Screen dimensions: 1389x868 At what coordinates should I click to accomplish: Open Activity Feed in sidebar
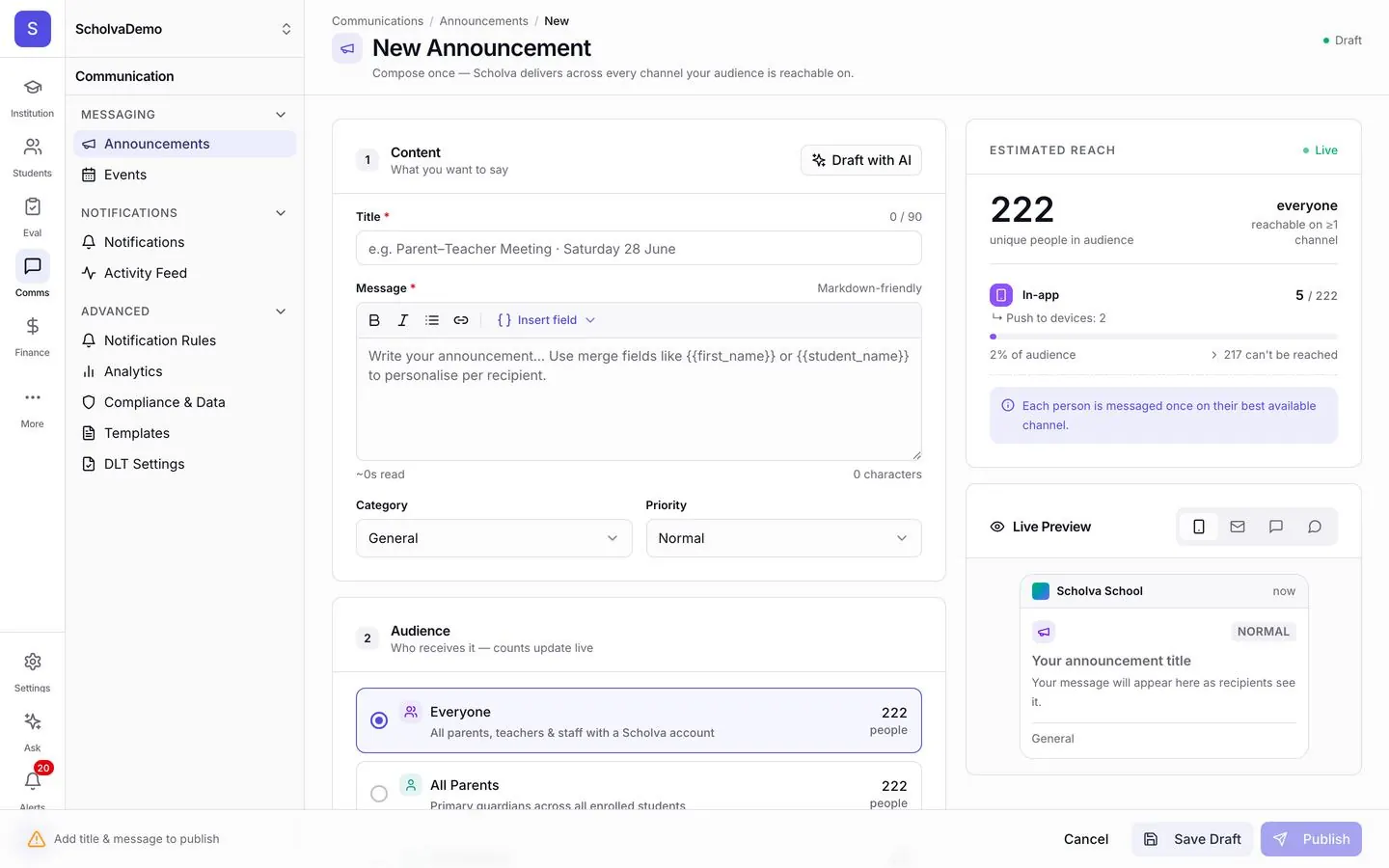(x=184, y=273)
